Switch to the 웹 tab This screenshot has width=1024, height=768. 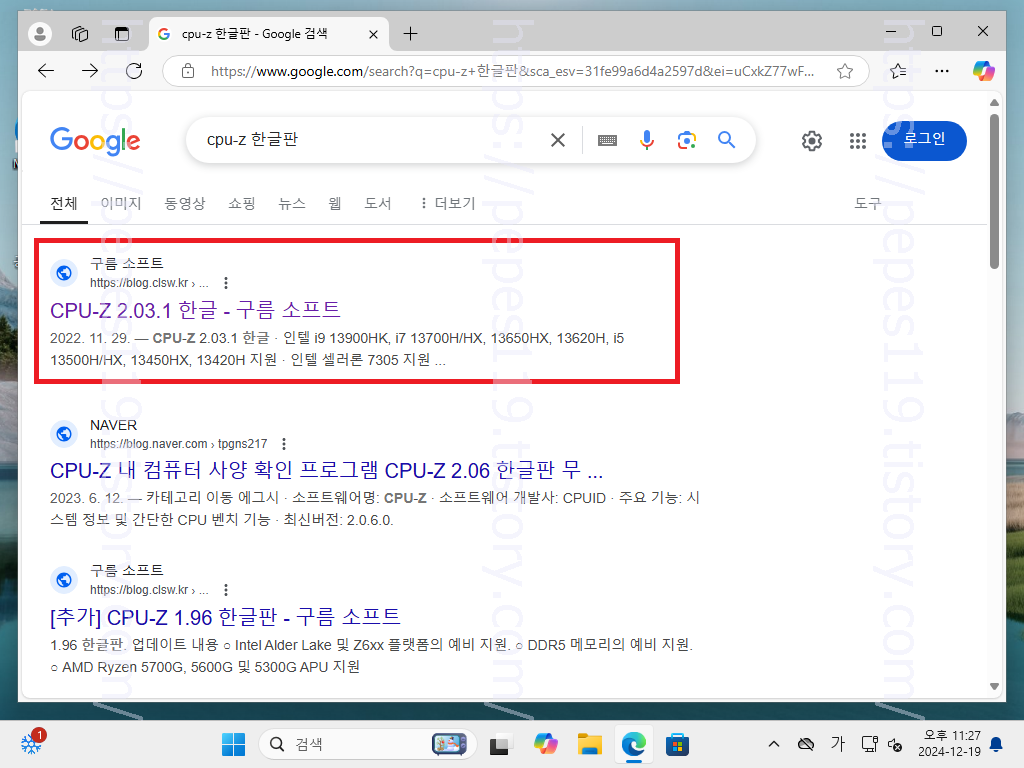334,203
